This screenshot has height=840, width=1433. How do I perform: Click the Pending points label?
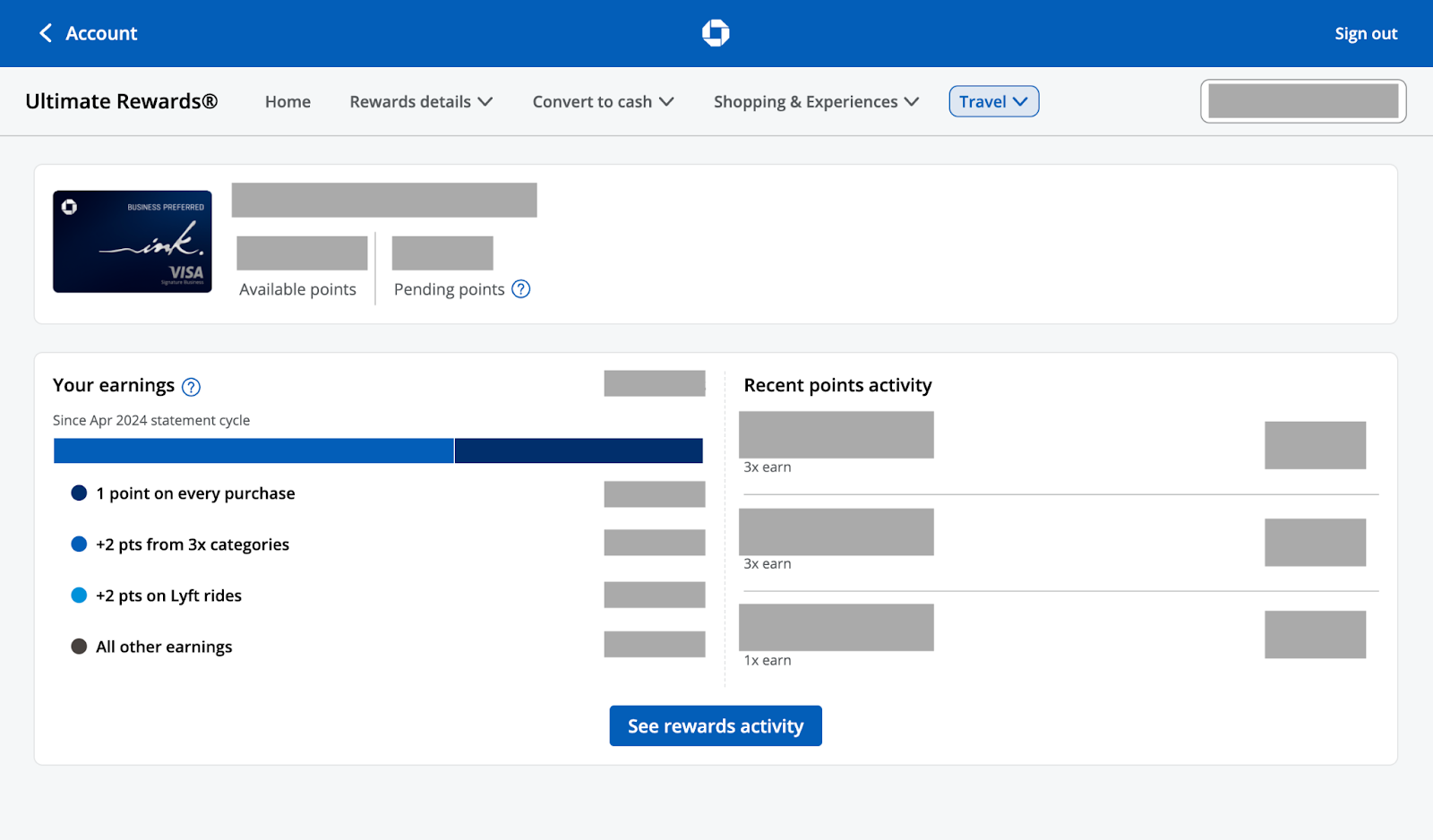450,289
